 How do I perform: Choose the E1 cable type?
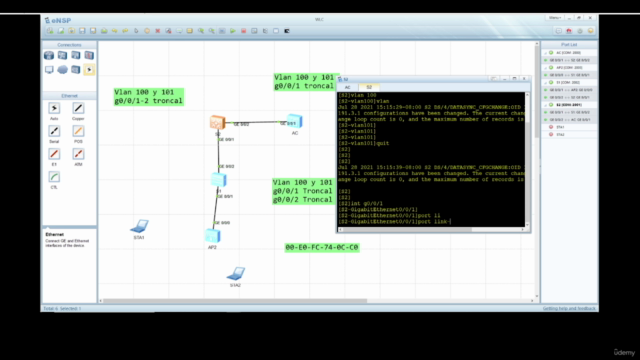pos(54,154)
